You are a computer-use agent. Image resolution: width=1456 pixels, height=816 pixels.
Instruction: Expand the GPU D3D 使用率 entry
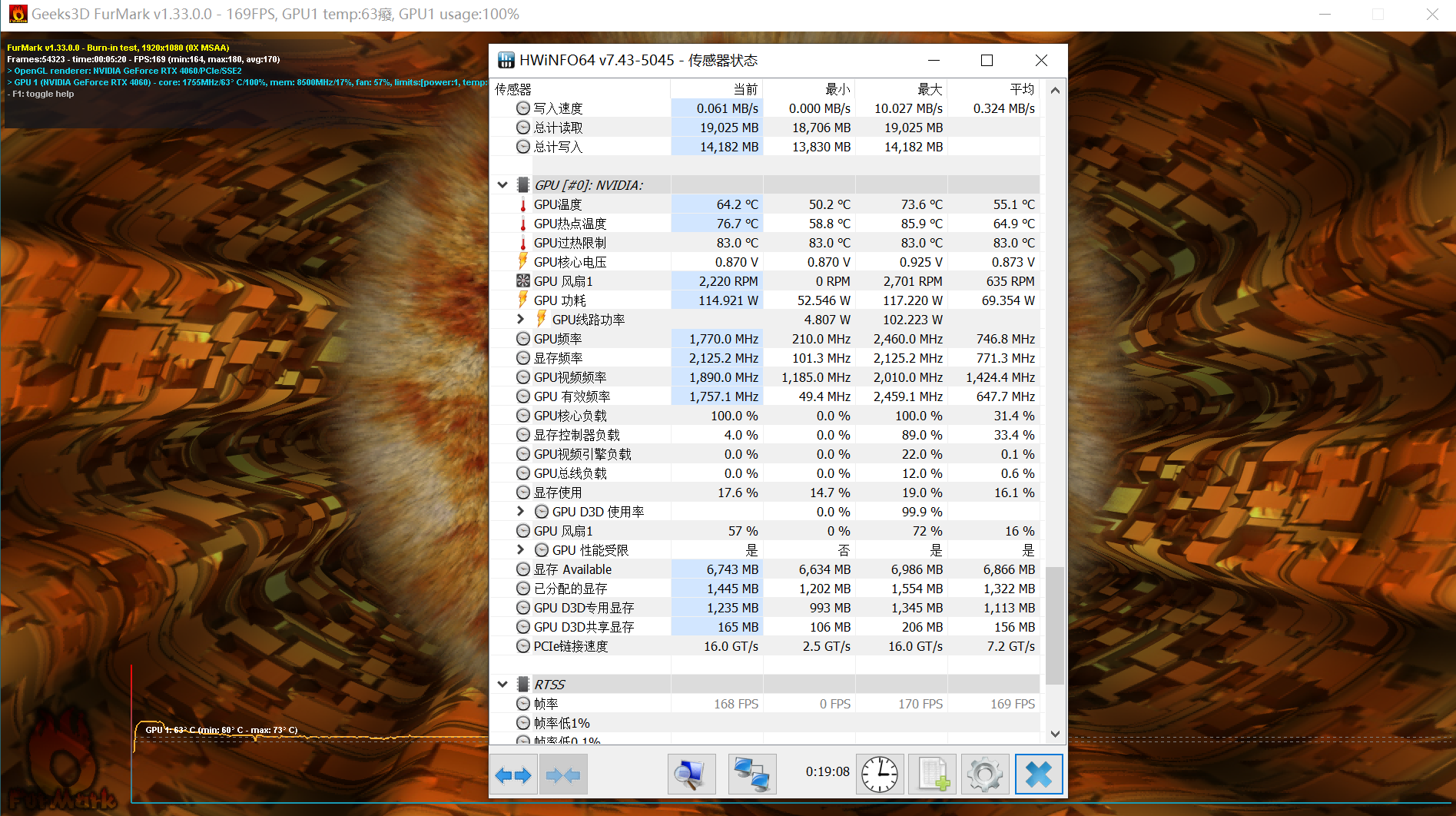coord(520,511)
